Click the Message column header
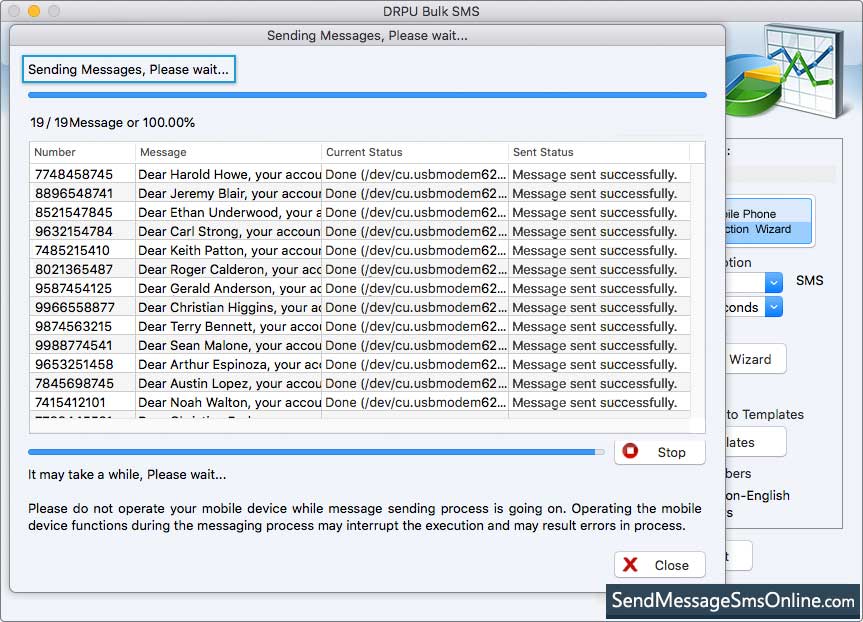 (228, 152)
